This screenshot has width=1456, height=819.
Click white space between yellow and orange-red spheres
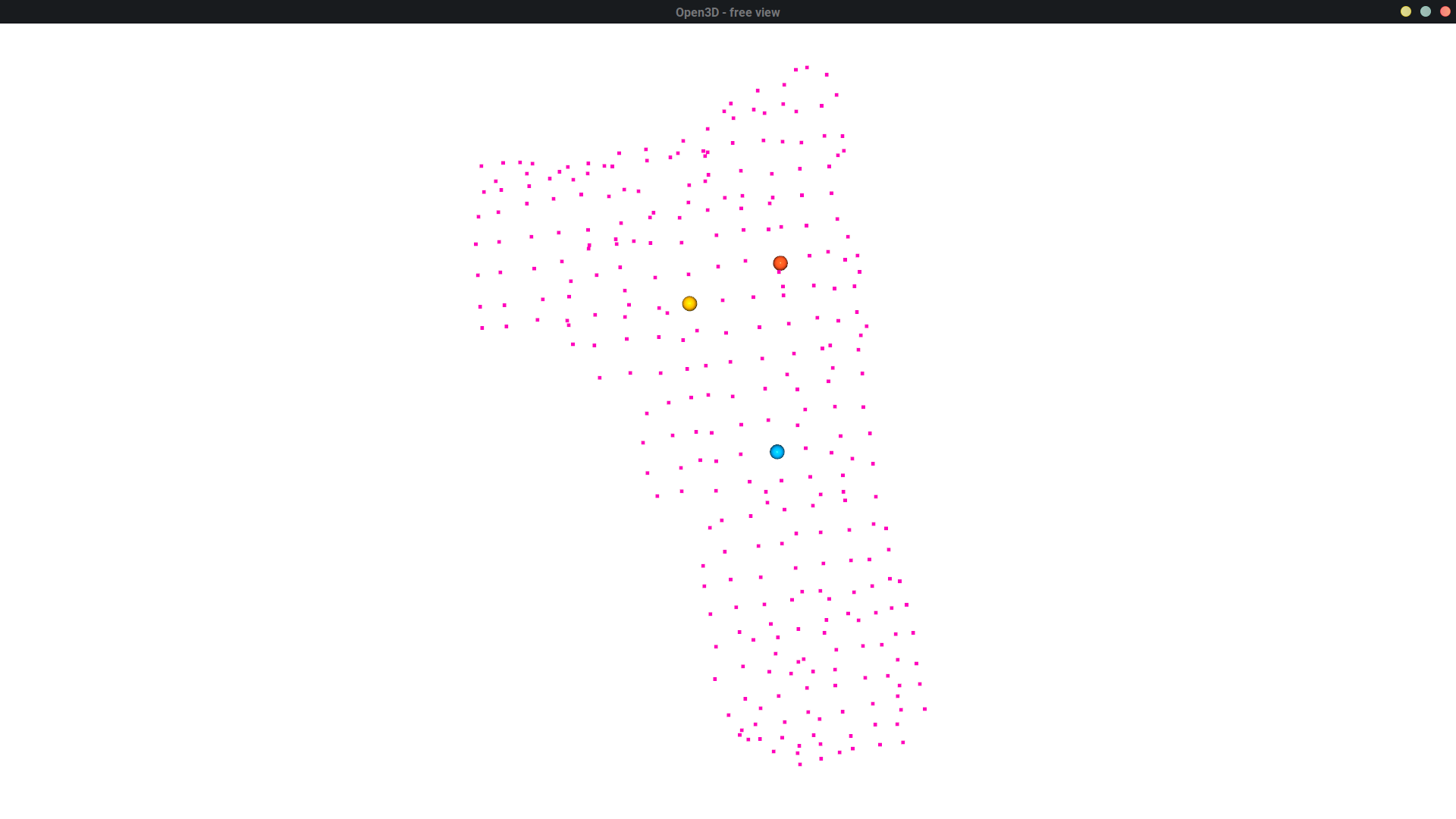(x=736, y=282)
